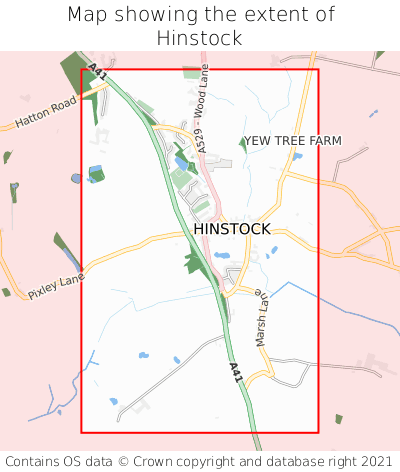
Task: Select the Hatton Road label
Action: tap(46, 112)
